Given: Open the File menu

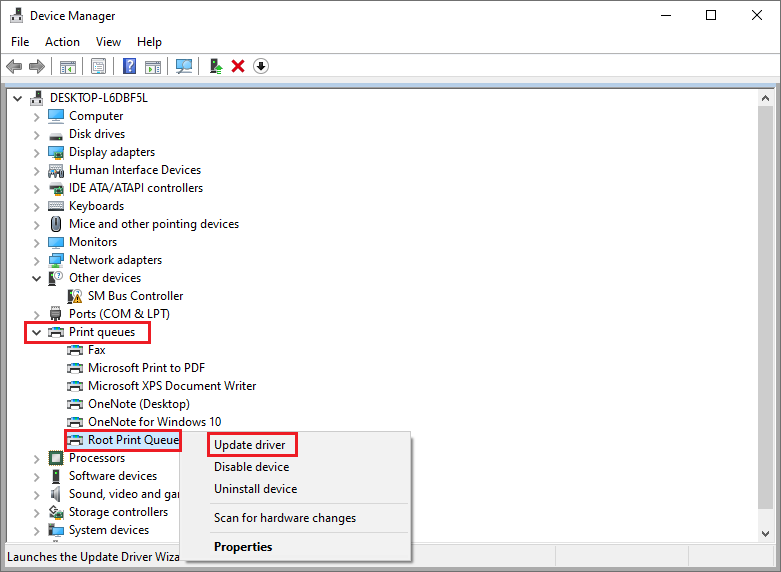Looking at the screenshot, I should [x=20, y=42].
